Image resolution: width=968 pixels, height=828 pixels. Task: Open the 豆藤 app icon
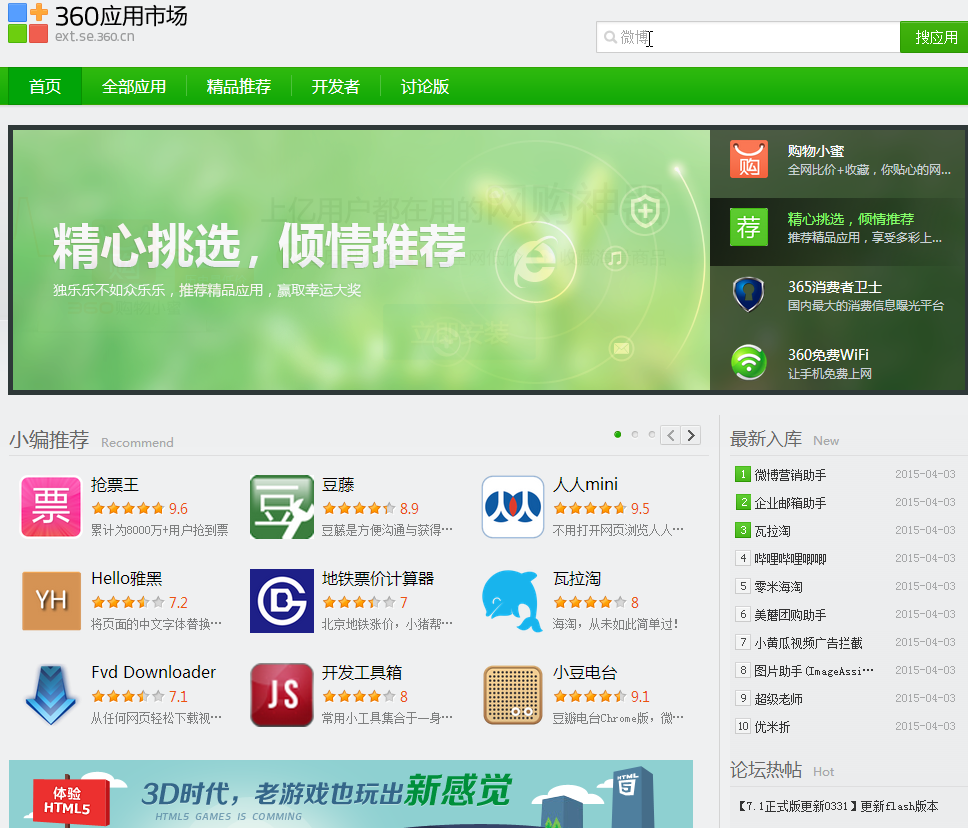pyautogui.click(x=282, y=507)
